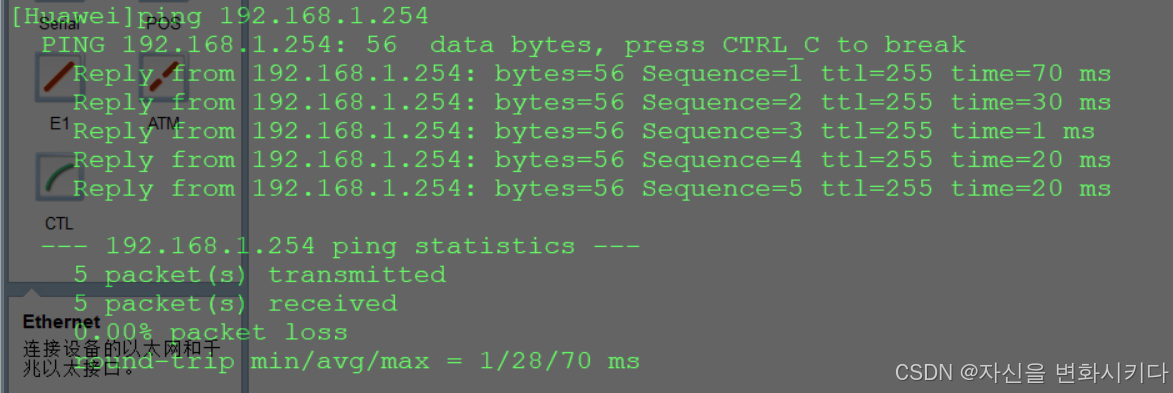Click the Sequence=2 reply line
The height and width of the screenshot is (393, 1173).
592,102
